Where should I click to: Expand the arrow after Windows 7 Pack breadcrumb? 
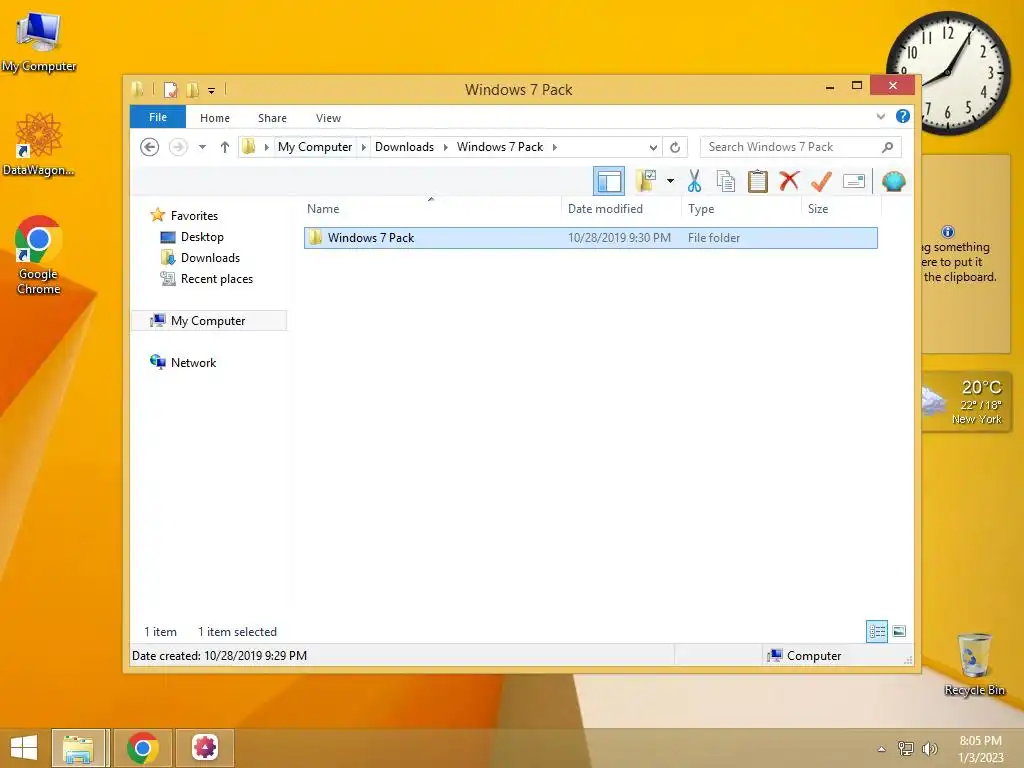point(554,147)
